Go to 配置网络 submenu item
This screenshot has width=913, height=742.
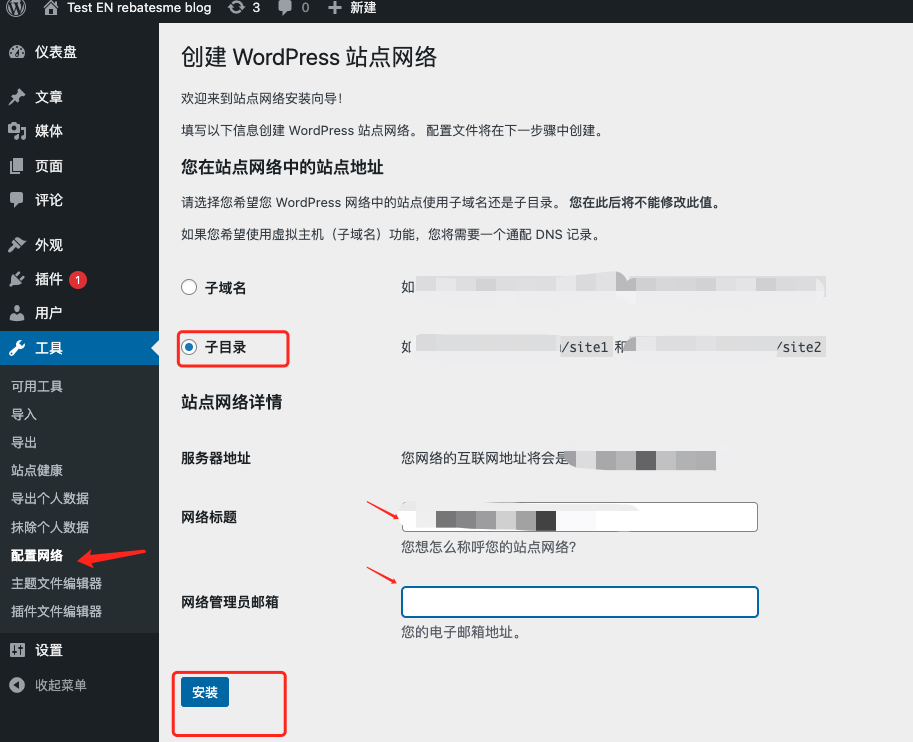pos(37,555)
